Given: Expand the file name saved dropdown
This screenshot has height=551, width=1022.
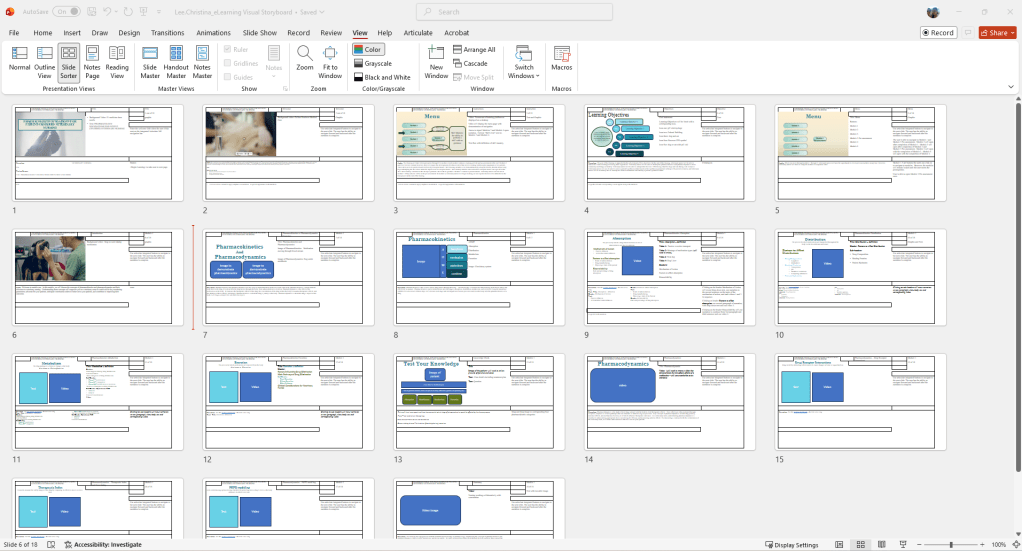Looking at the screenshot, I should [x=322, y=12].
